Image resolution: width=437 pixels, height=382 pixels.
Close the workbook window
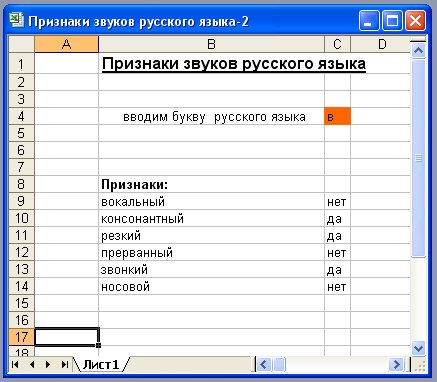click(415, 21)
